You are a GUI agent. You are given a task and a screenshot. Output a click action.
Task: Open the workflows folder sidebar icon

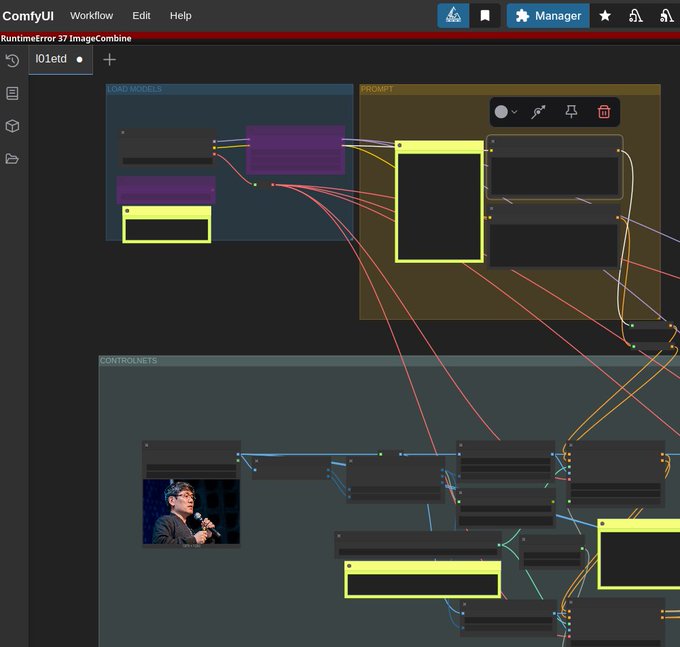click(x=12, y=159)
